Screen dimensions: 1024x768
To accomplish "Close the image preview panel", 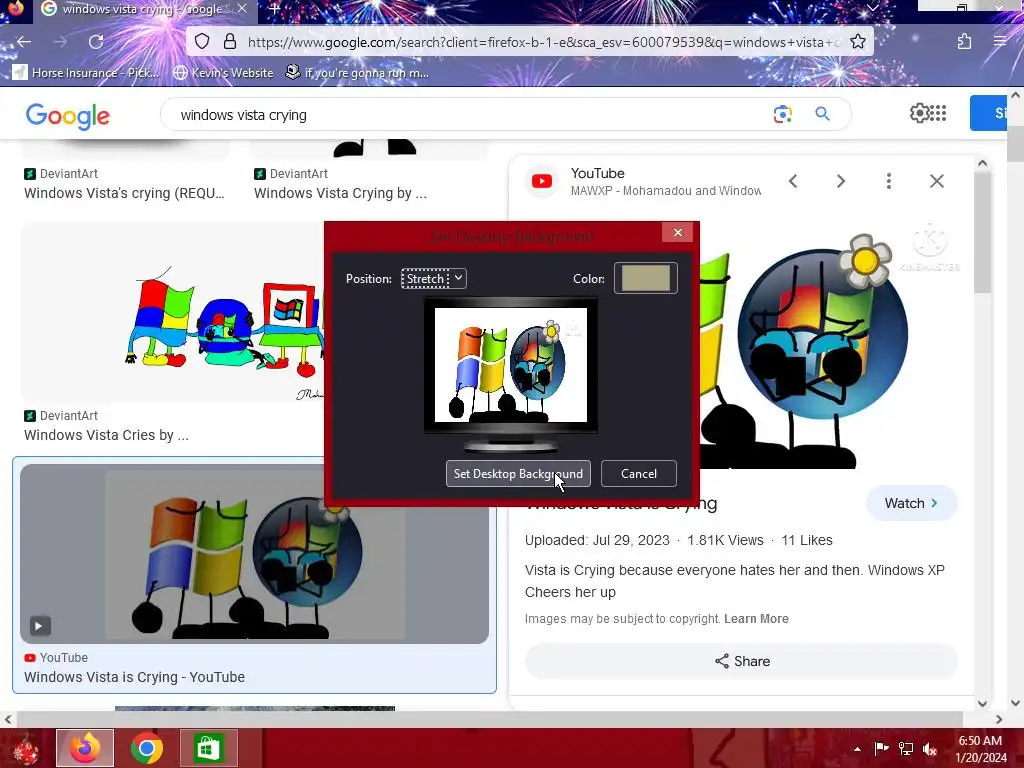I will 936,181.
